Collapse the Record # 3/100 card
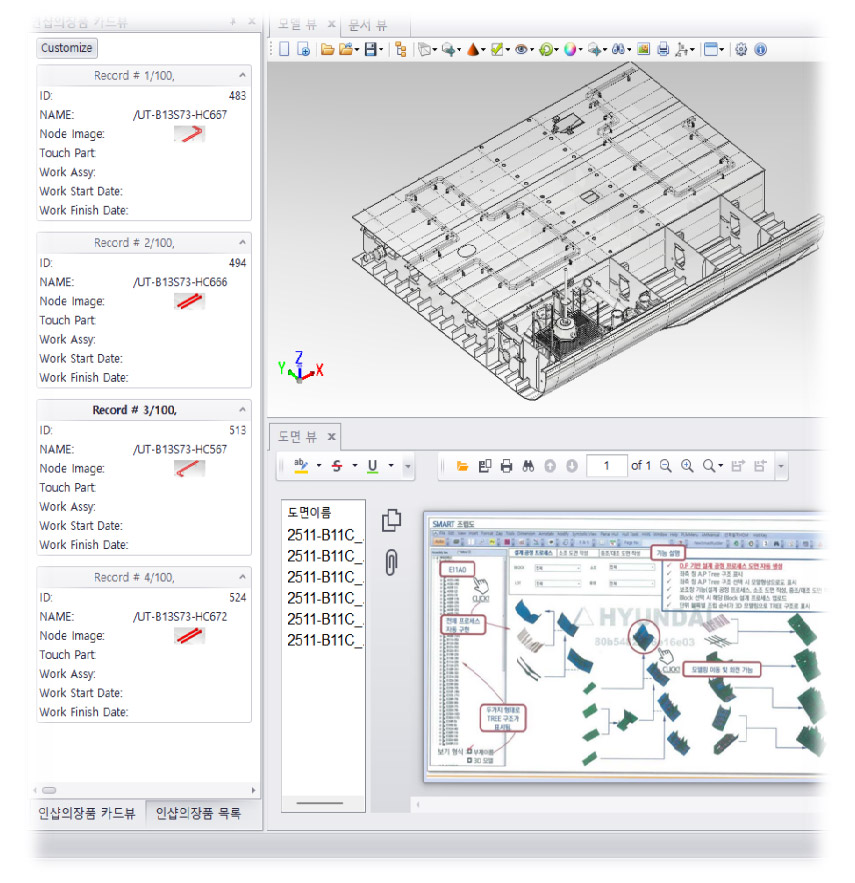The height and width of the screenshot is (883, 855). pyautogui.click(x=243, y=410)
